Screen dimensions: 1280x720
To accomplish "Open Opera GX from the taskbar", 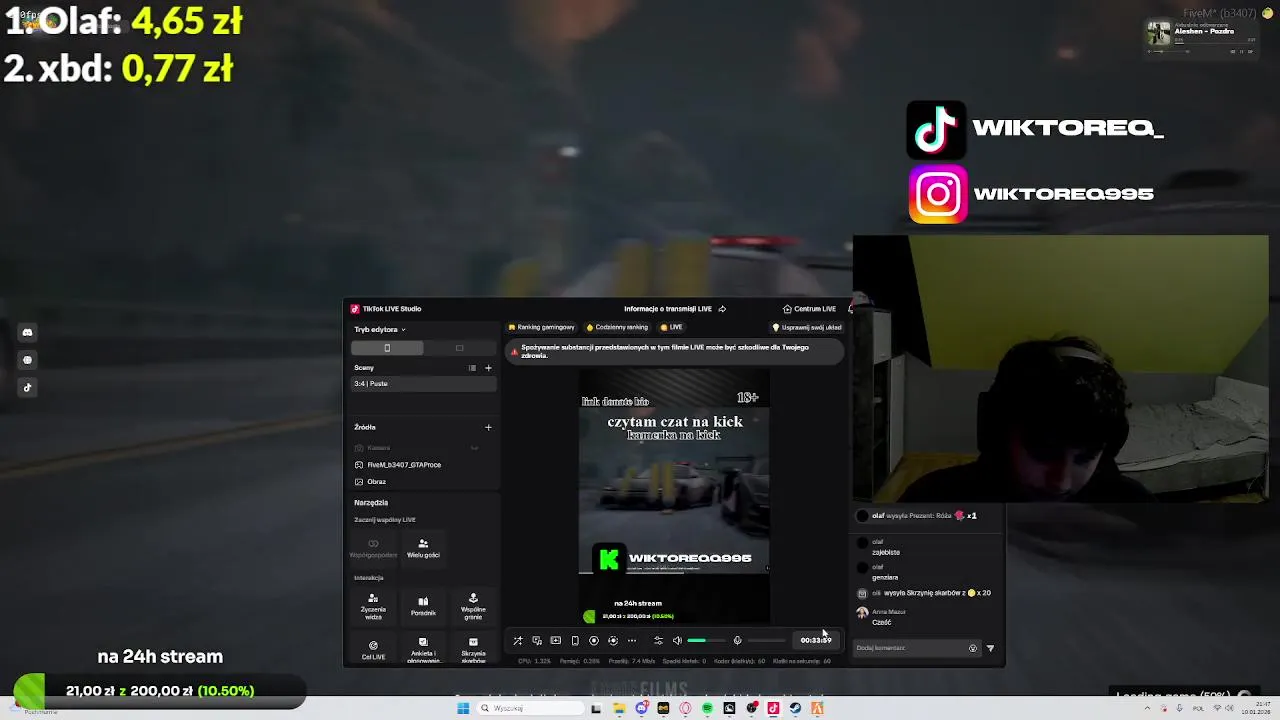I will point(685,708).
